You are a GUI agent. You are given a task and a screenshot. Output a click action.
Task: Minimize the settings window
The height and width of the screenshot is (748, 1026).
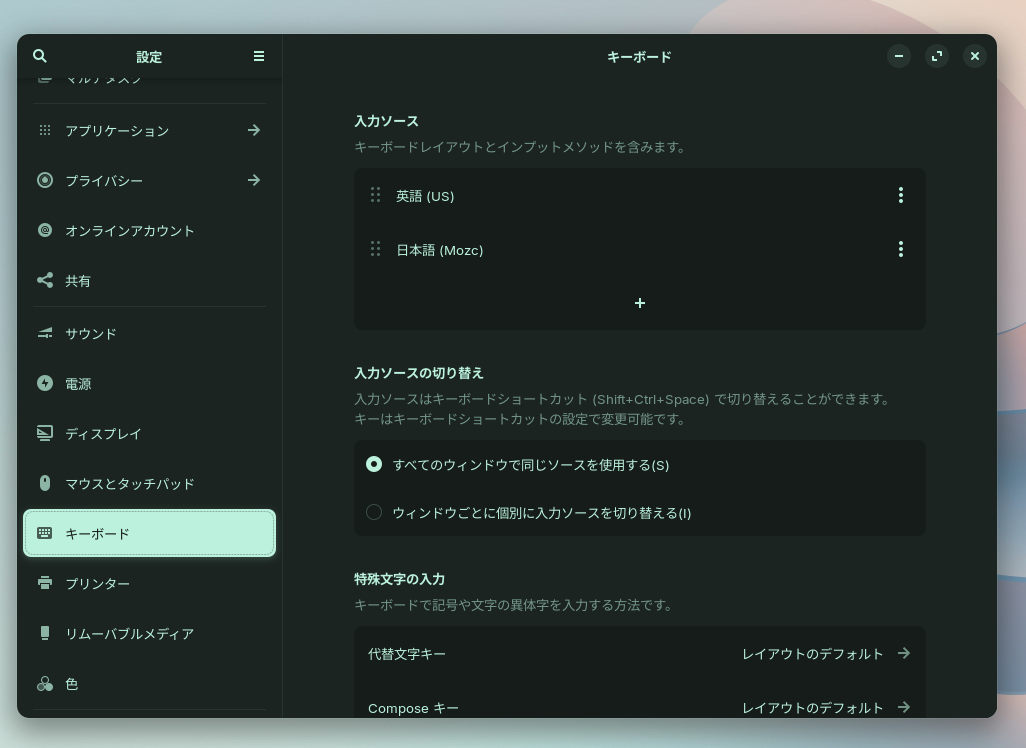tap(899, 56)
